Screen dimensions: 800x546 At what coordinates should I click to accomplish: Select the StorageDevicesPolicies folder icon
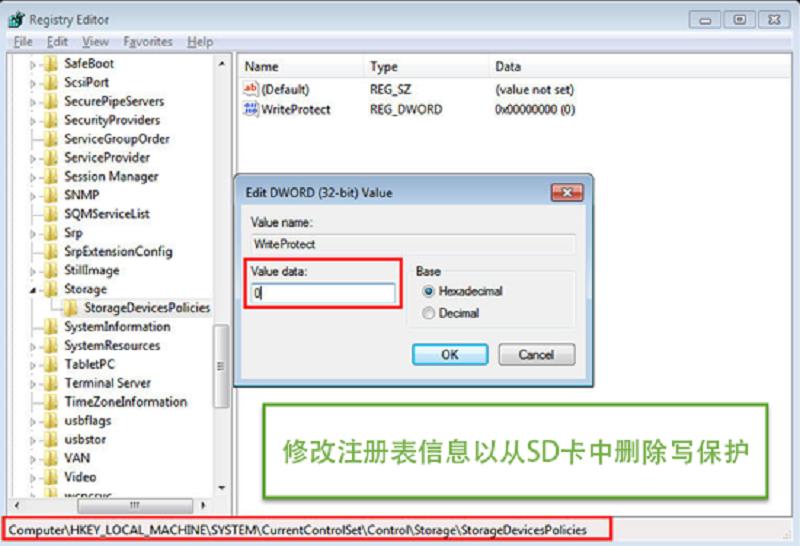point(70,307)
